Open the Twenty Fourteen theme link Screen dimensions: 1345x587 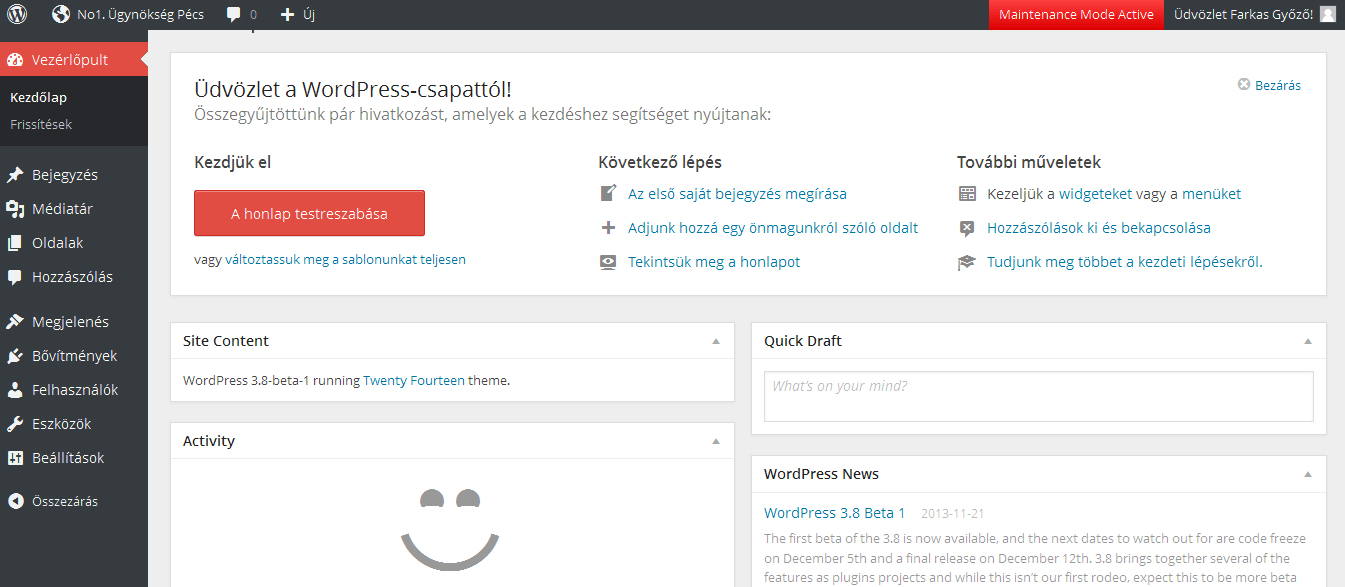(x=414, y=380)
